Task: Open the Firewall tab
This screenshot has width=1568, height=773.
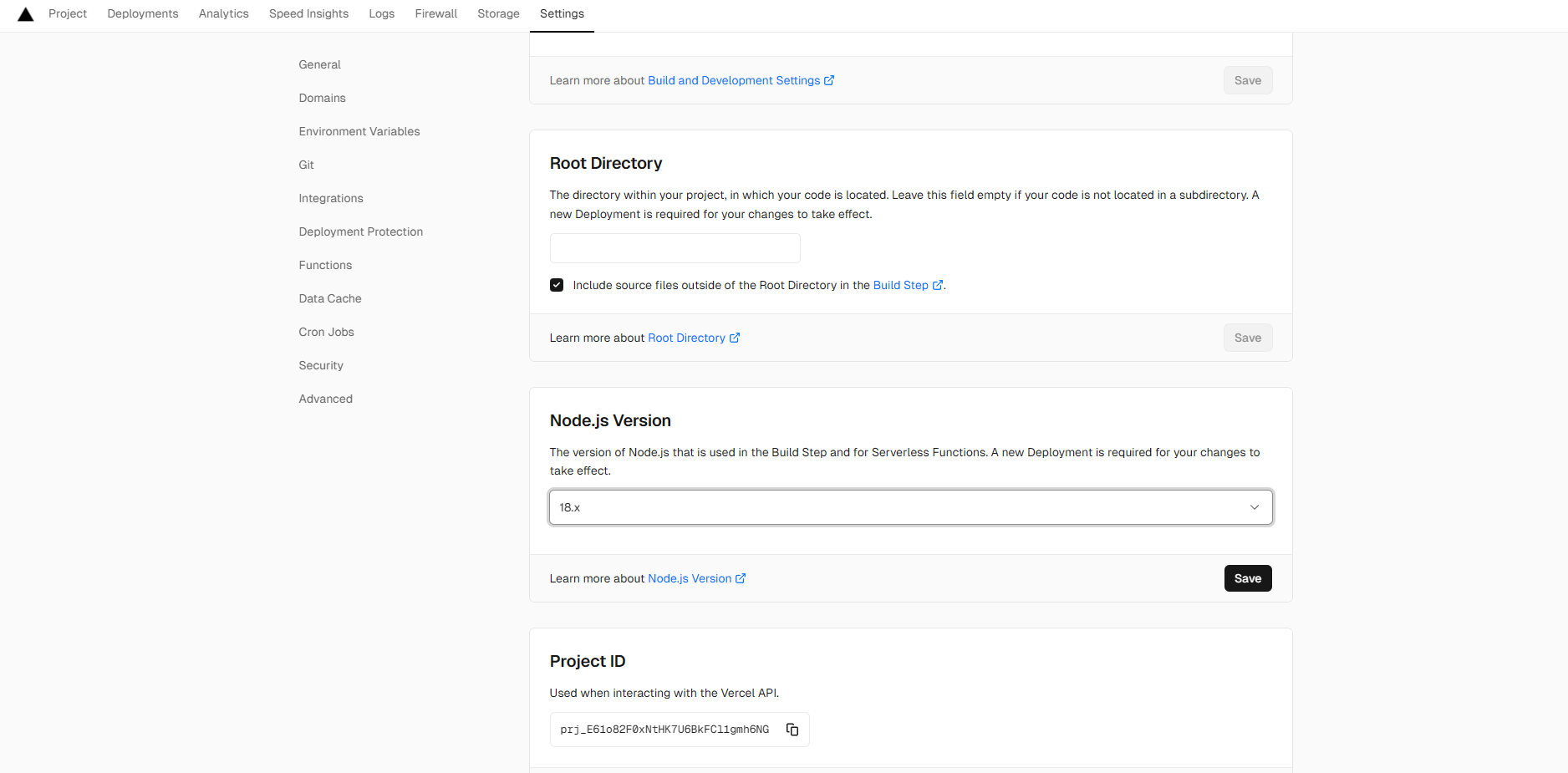Action: [436, 13]
